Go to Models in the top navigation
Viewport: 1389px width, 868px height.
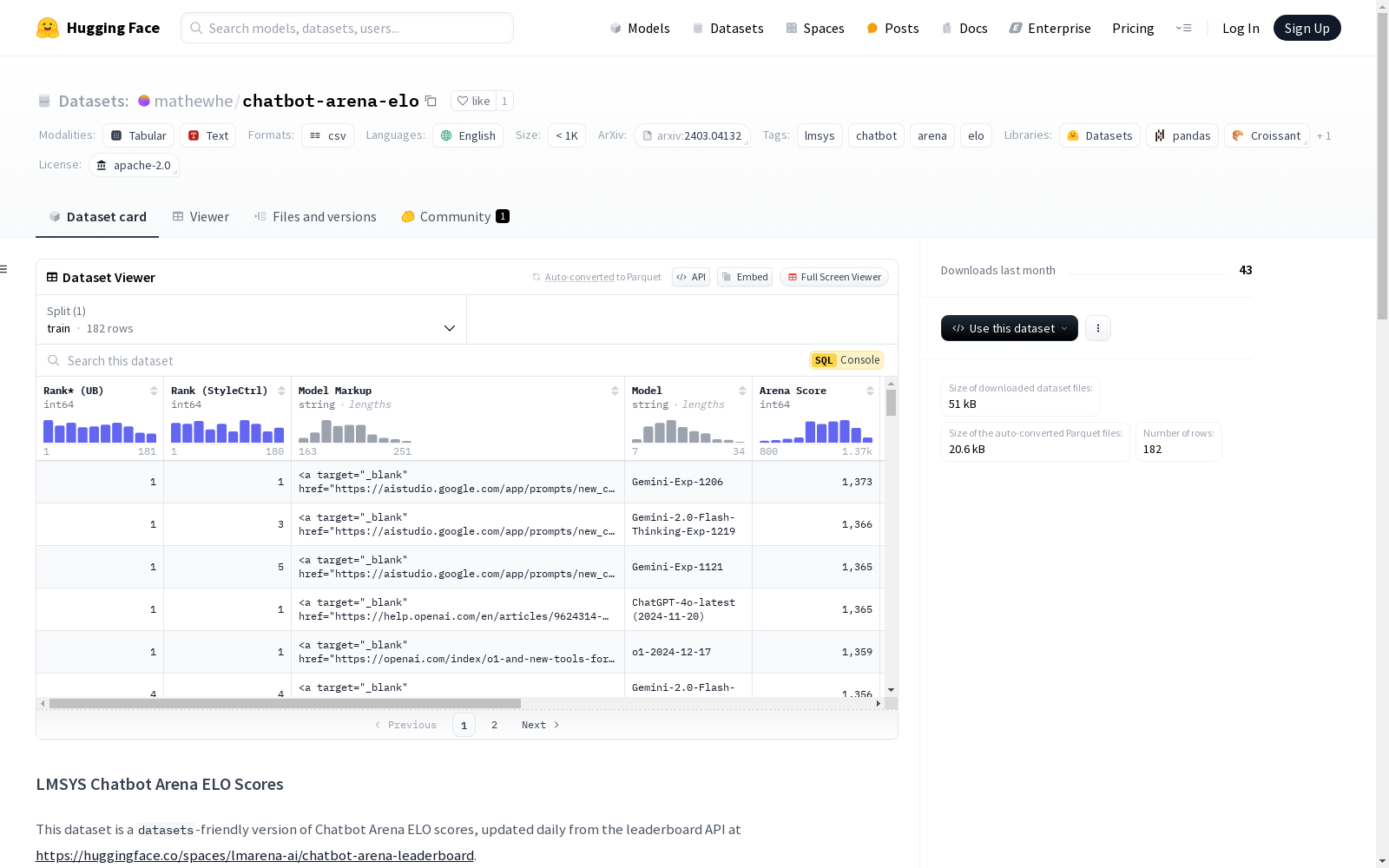point(640,28)
